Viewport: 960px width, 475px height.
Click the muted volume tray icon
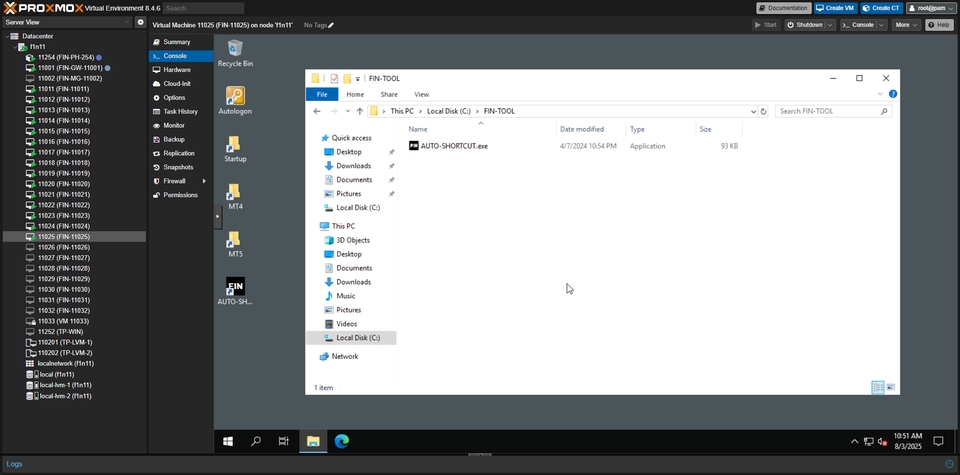(882, 441)
